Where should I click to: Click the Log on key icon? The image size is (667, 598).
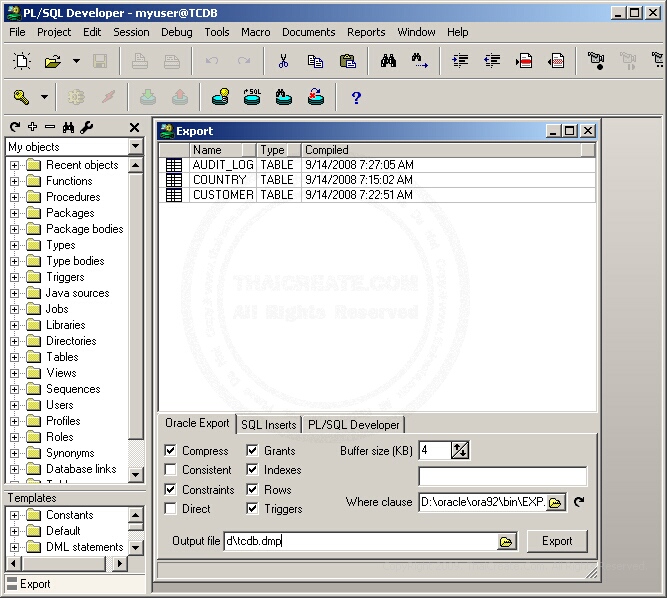[22, 97]
